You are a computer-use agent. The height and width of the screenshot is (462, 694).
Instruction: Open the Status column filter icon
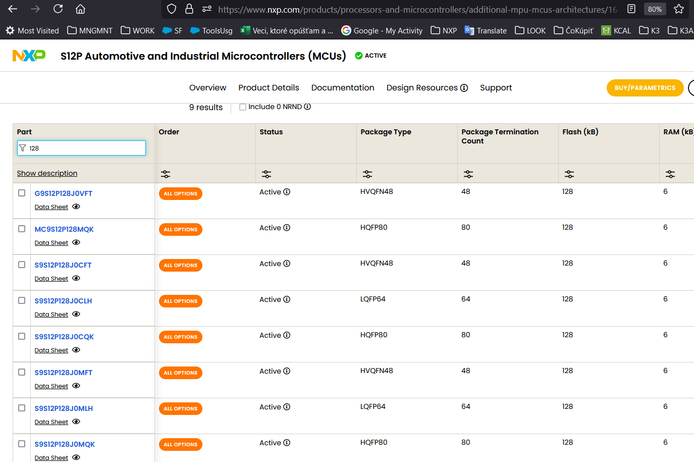click(266, 174)
